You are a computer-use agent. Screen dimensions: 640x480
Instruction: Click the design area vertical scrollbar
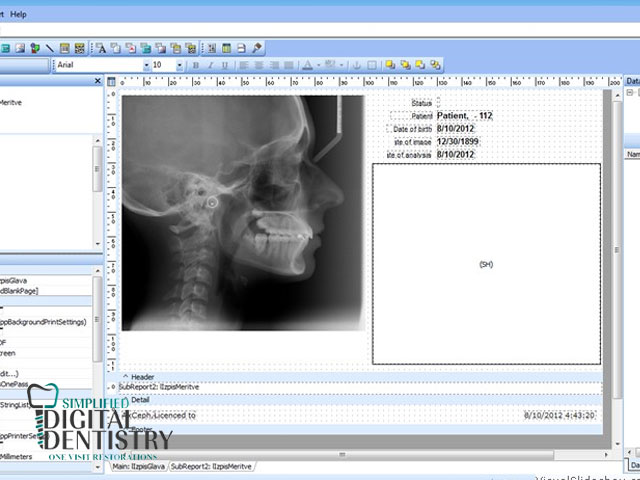click(x=616, y=250)
